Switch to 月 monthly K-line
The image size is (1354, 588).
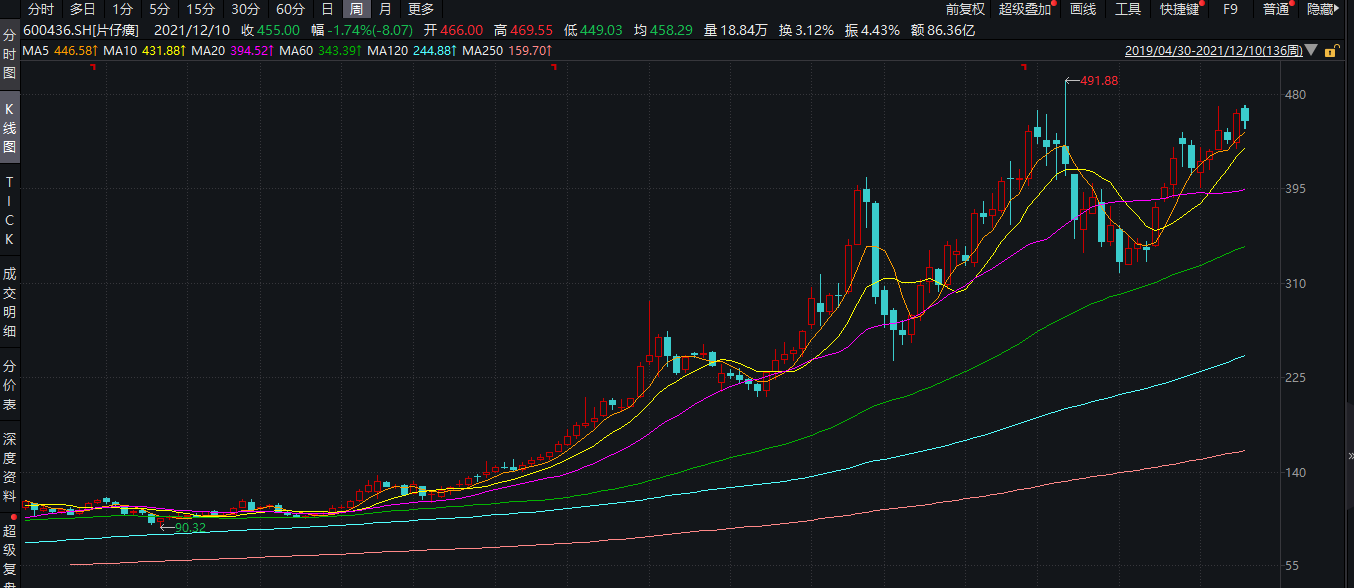[x=385, y=9]
